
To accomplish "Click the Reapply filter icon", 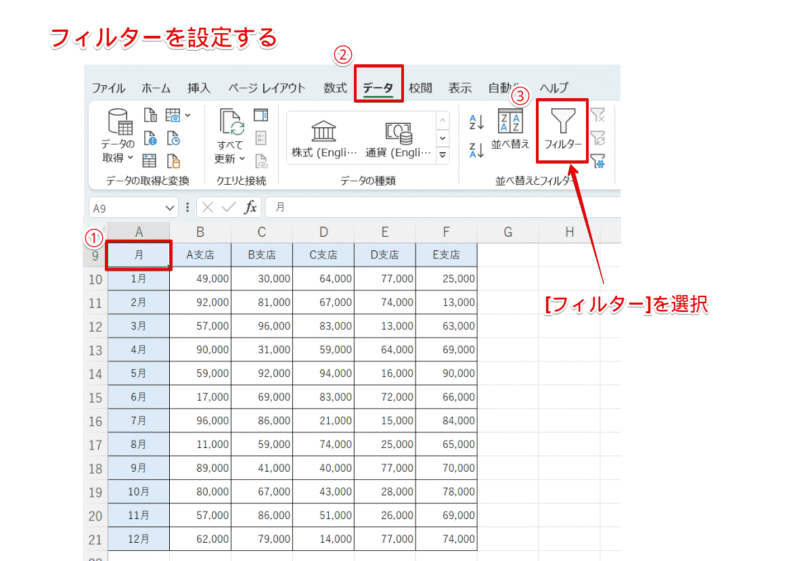I will coord(598,138).
